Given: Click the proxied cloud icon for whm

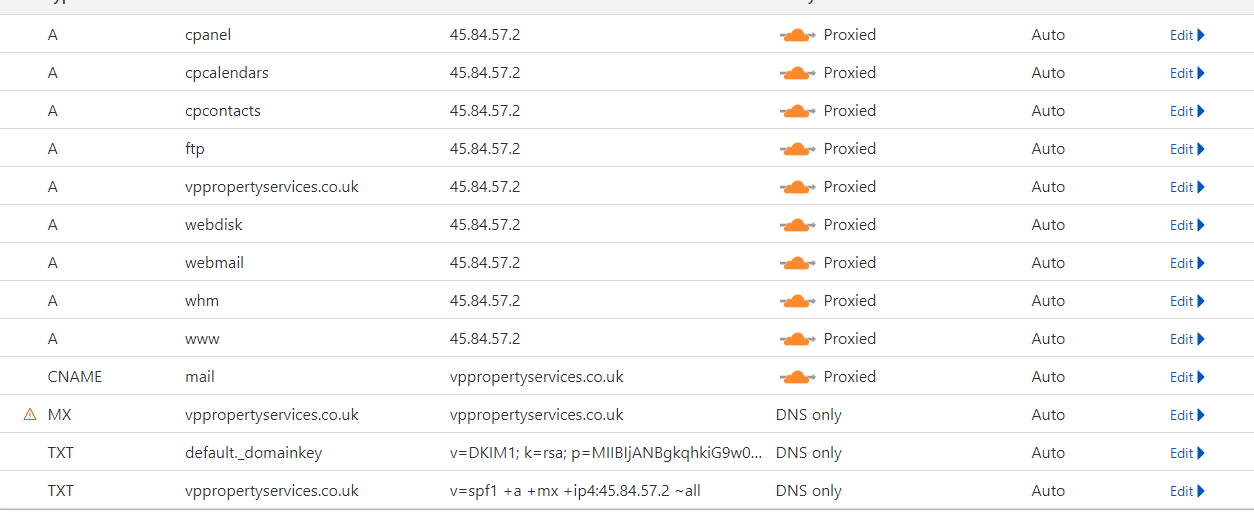Looking at the screenshot, I should (797, 301).
